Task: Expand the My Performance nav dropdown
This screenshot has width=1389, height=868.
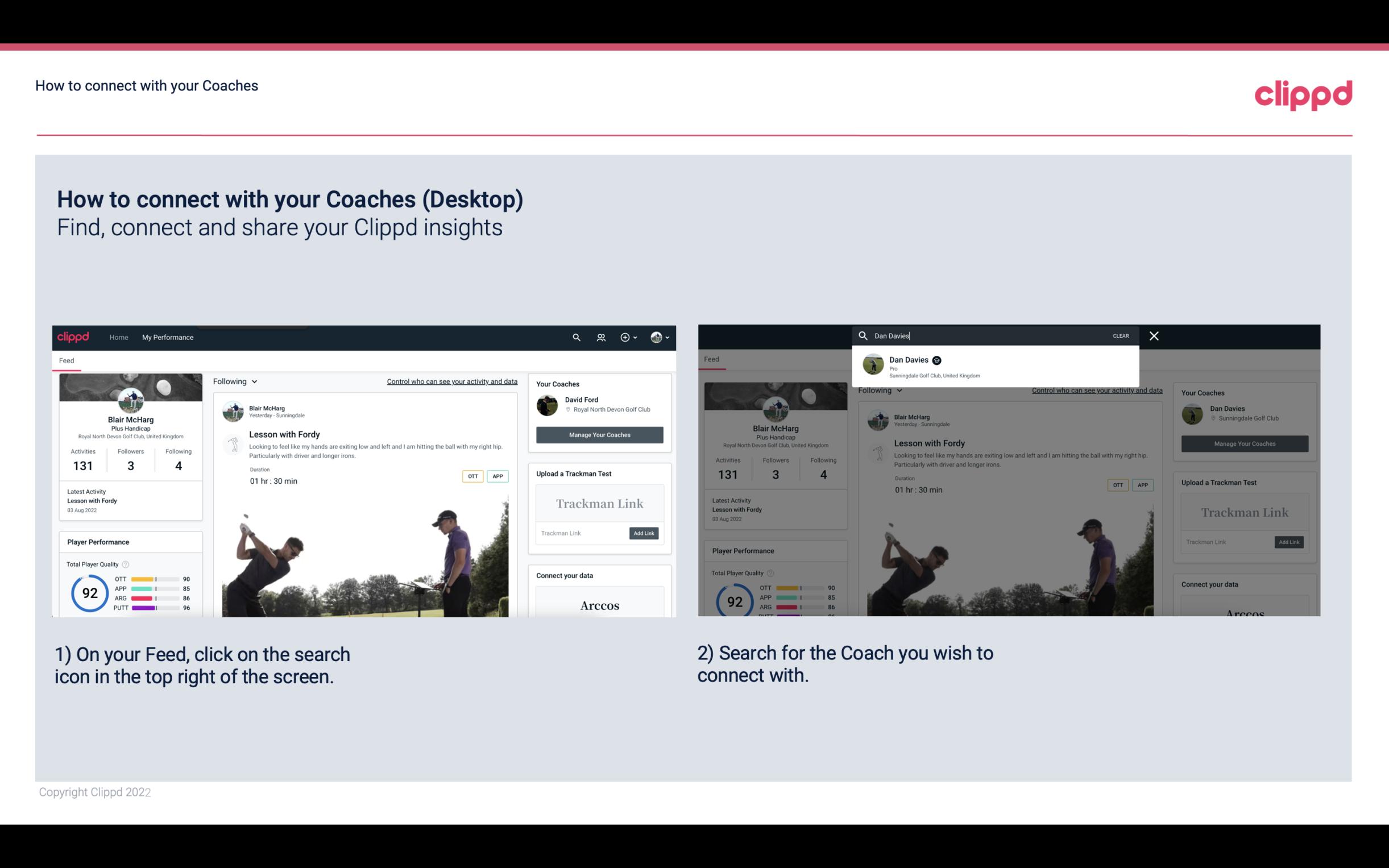Action: click(x=168, y=337)
